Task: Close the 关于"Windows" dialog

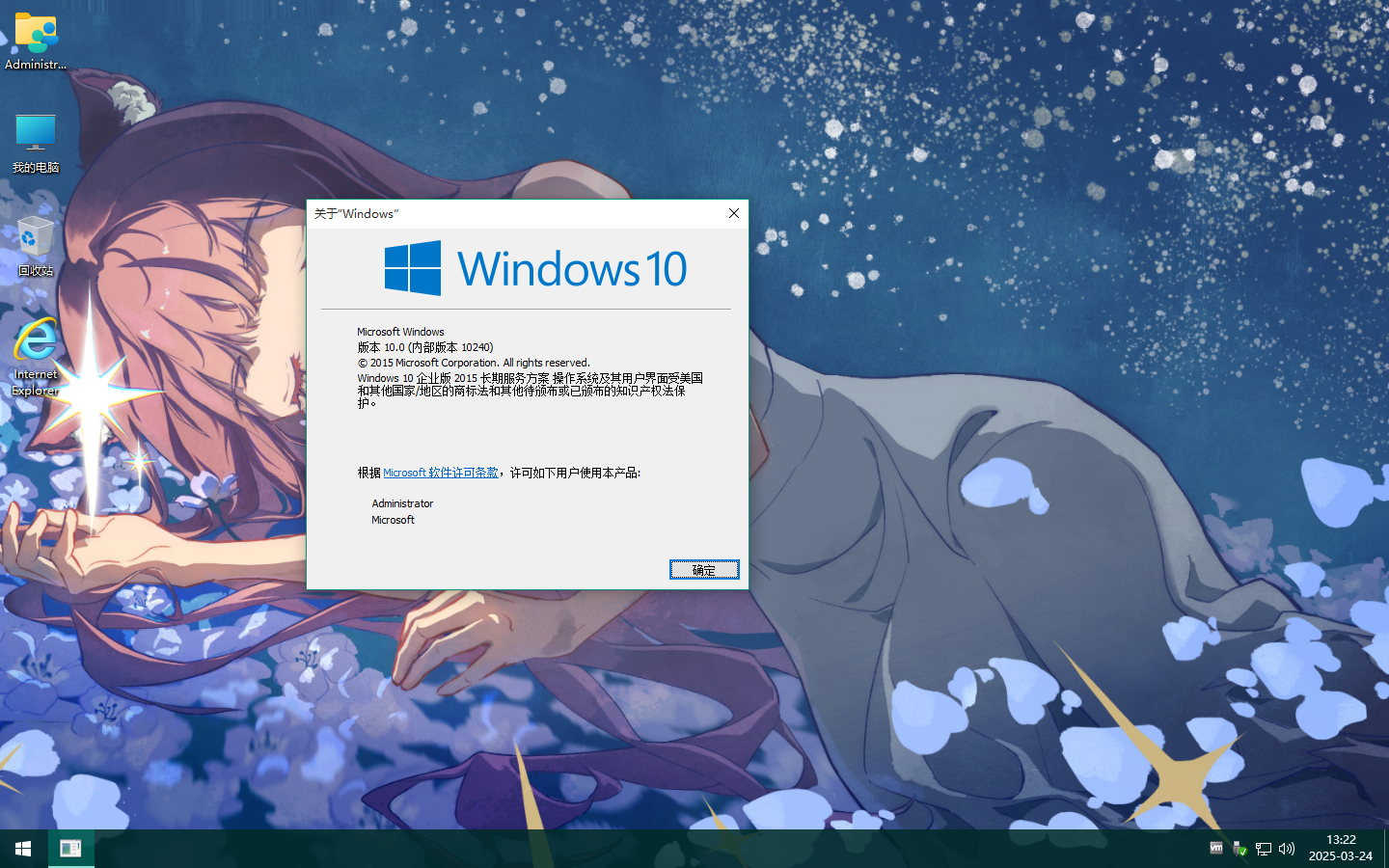Action: (x=734, y=213)
